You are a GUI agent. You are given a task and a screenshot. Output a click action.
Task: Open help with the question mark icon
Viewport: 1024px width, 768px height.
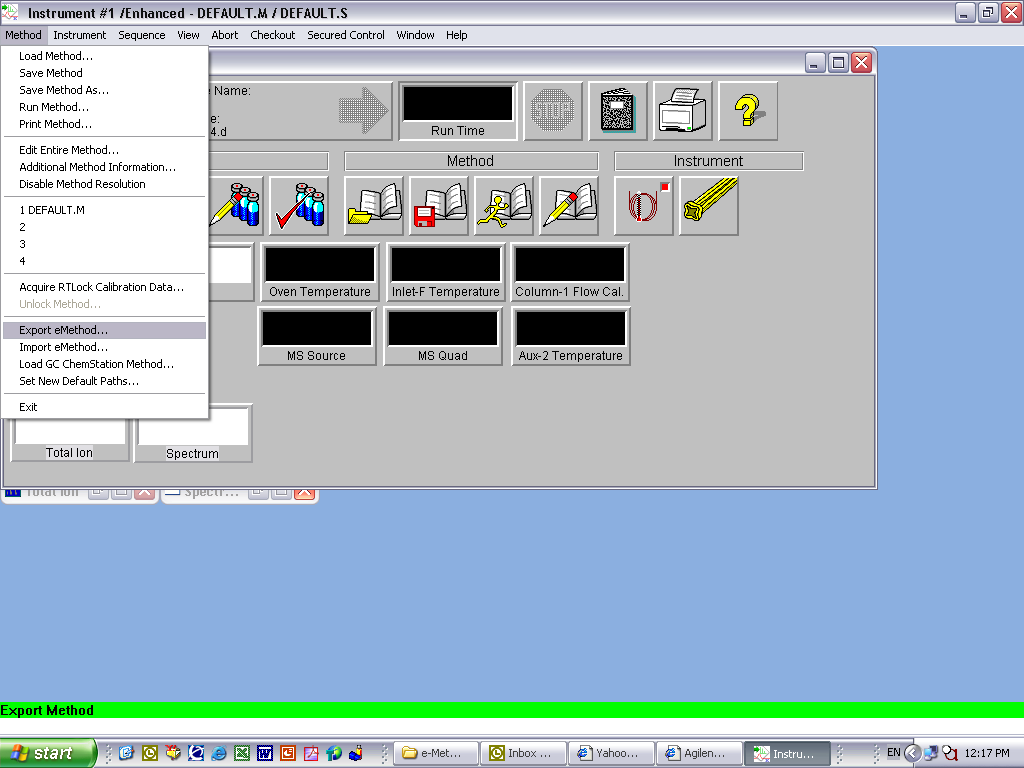pyautogui.click(x=748, y=111)
